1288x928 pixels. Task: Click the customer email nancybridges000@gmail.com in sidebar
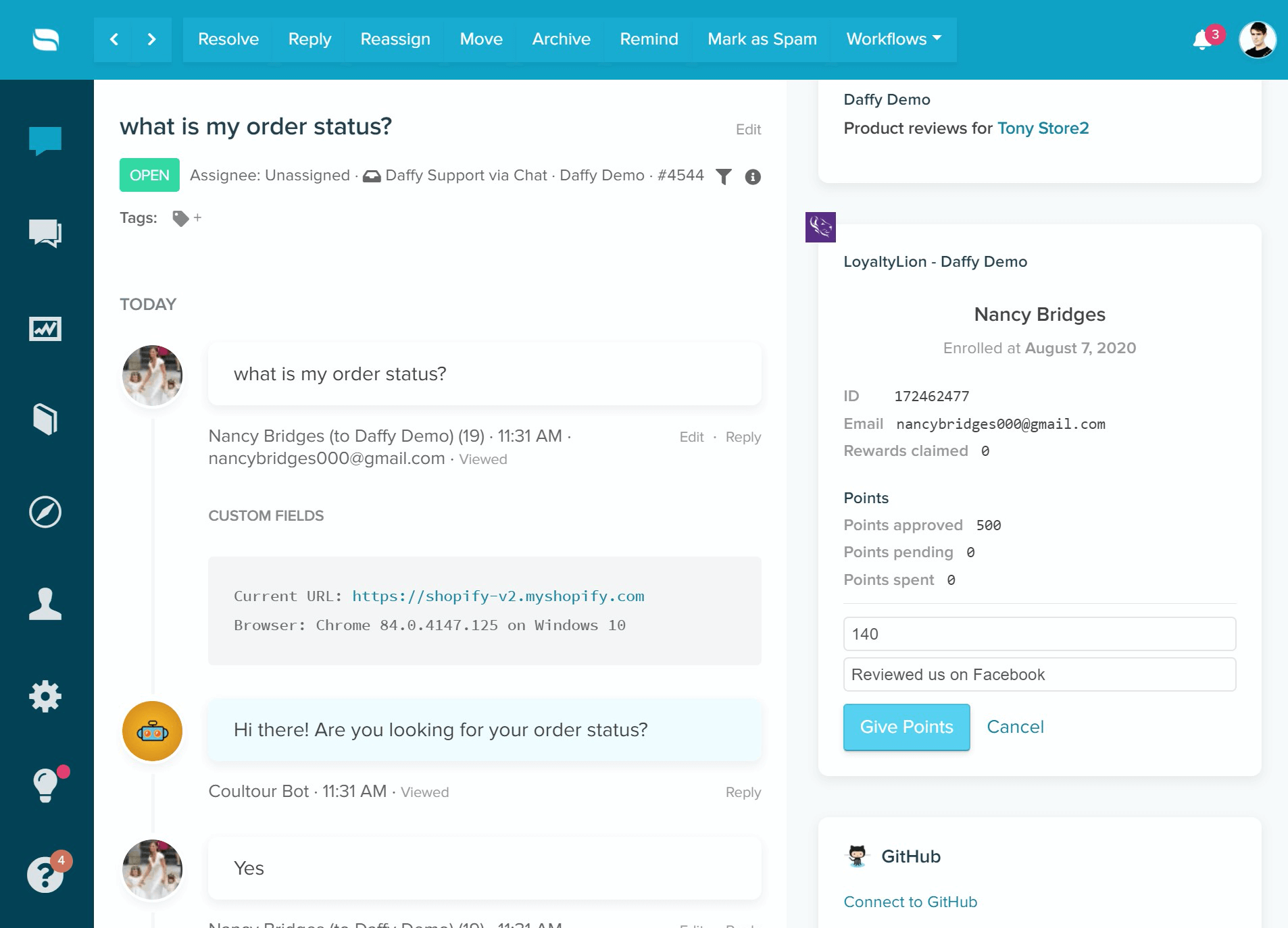1000,424
